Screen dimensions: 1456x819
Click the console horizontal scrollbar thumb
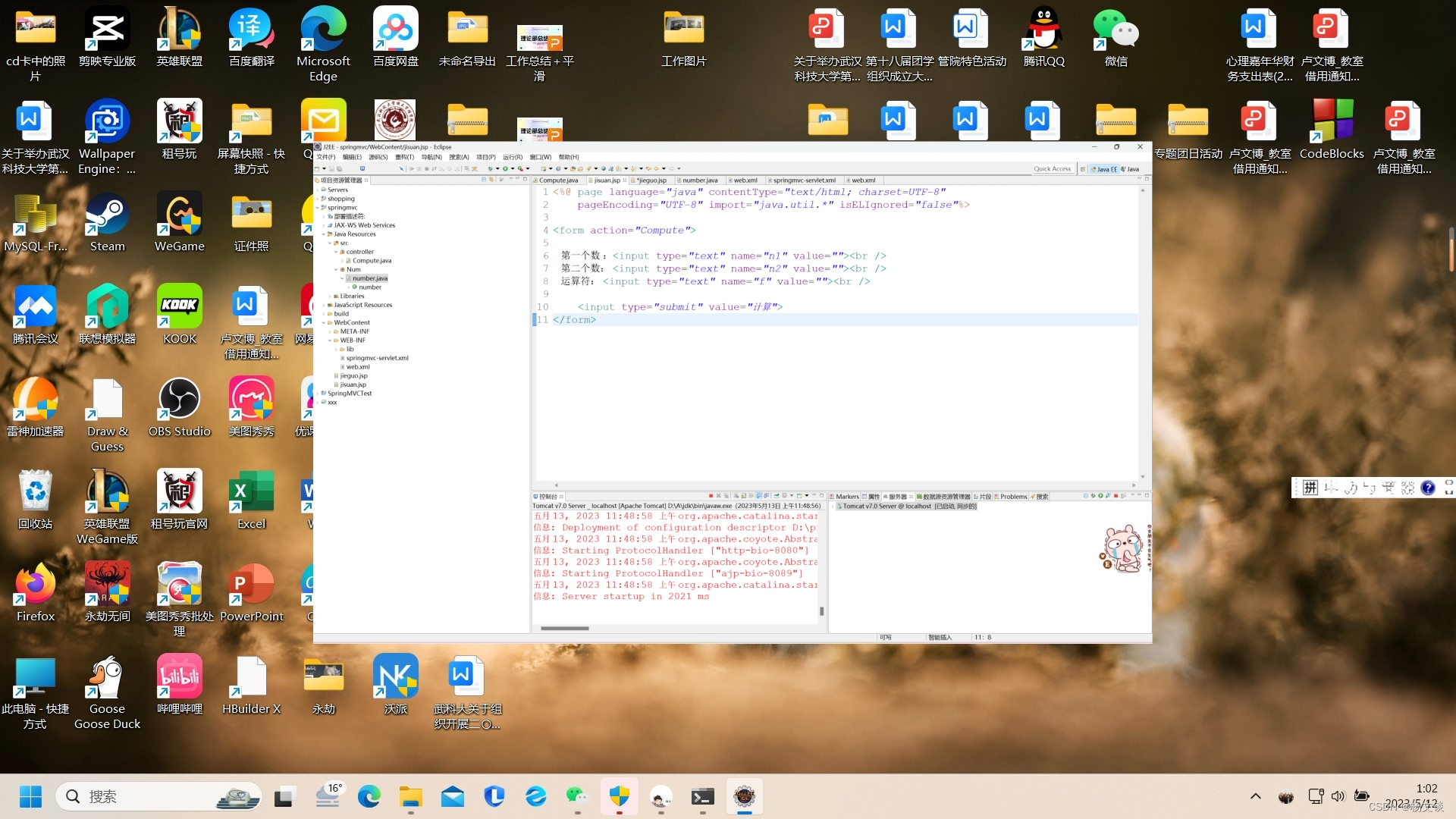coord(564,629)
